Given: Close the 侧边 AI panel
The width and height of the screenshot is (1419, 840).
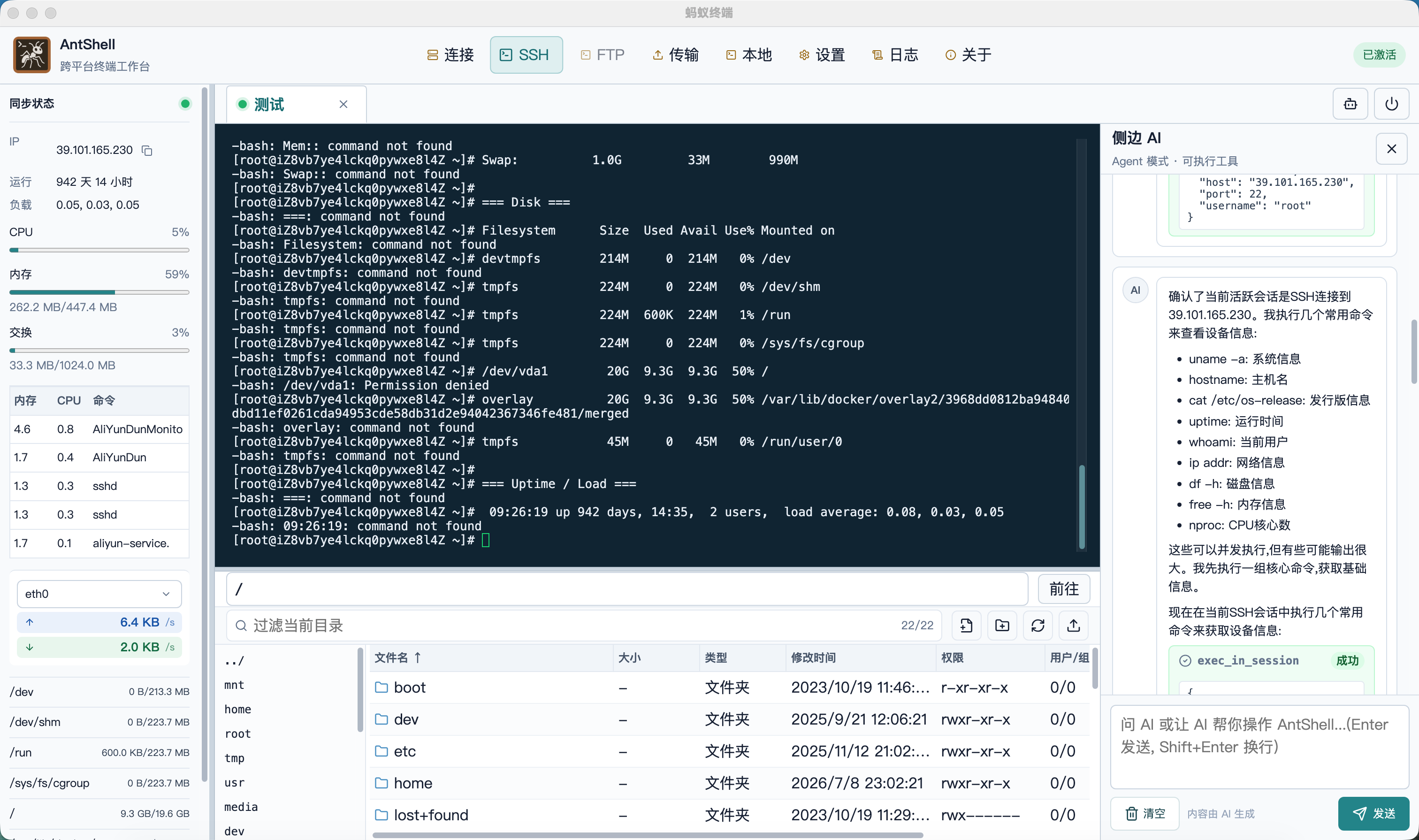Looking at the screenshot, I should click(x=1391, y=149).
